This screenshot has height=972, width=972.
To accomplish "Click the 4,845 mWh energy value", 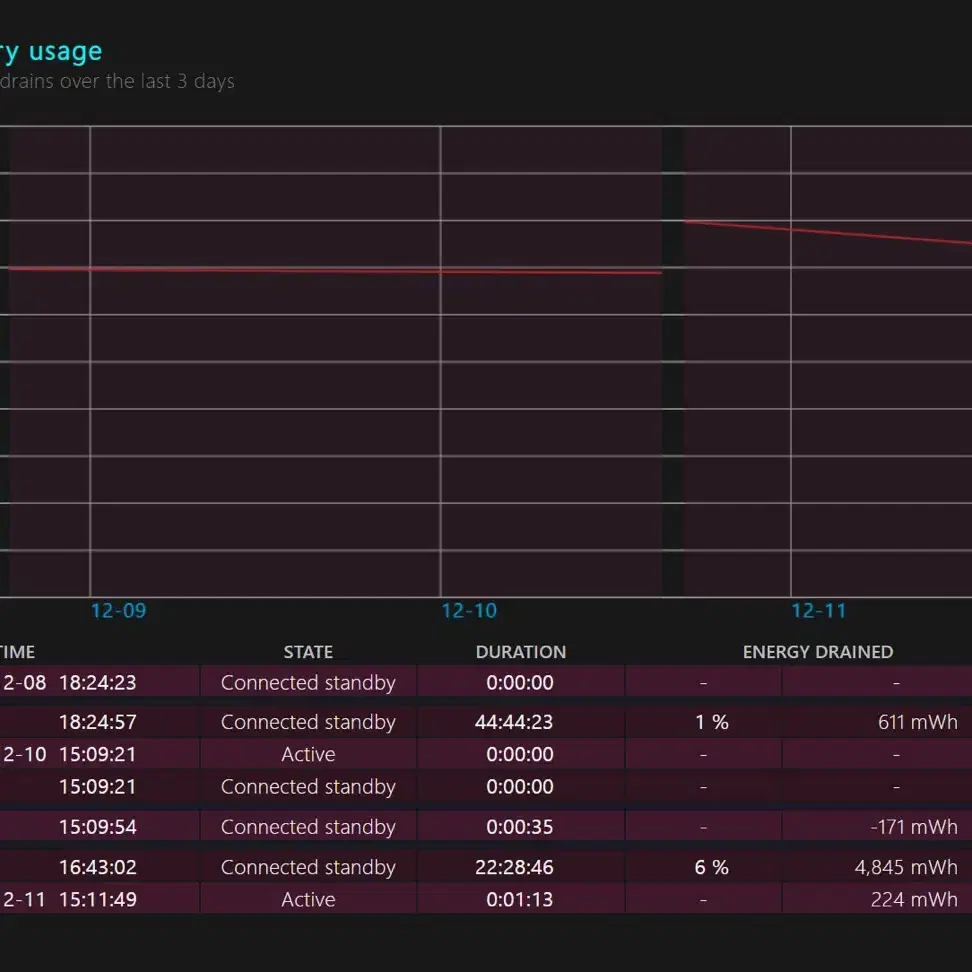I will (906, 867).
